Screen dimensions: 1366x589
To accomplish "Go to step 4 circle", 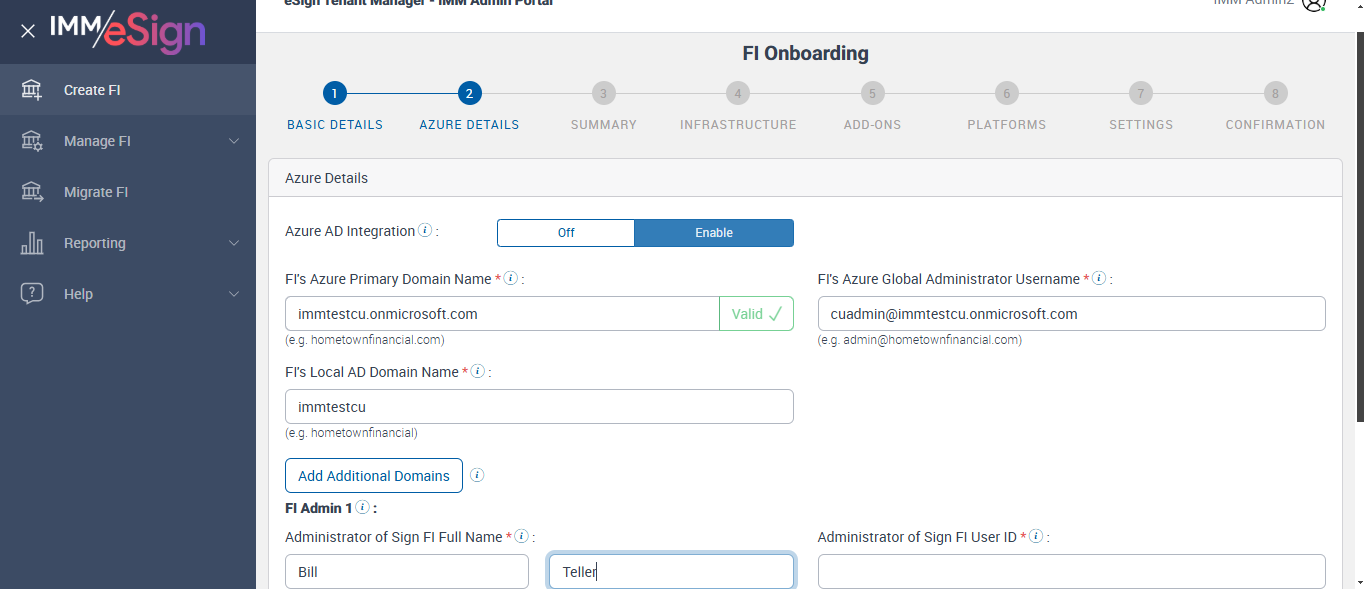I will point(738,94).
